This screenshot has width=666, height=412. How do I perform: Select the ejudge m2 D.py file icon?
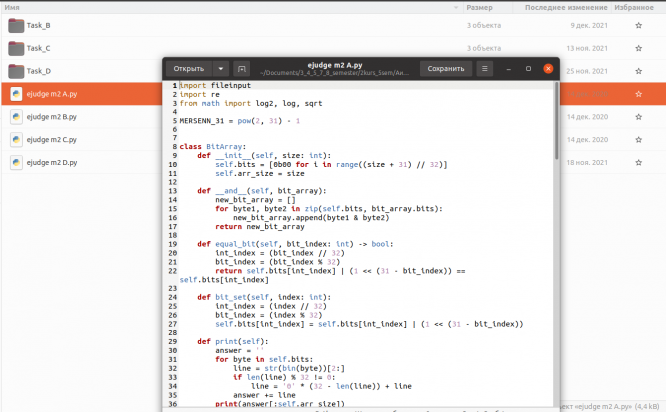coord(16,162)
